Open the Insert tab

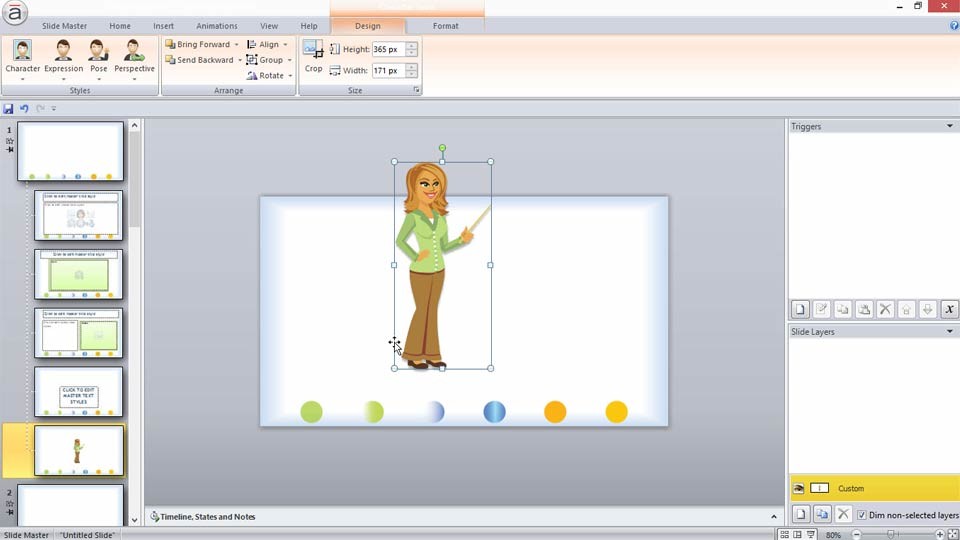click(163, 26)
